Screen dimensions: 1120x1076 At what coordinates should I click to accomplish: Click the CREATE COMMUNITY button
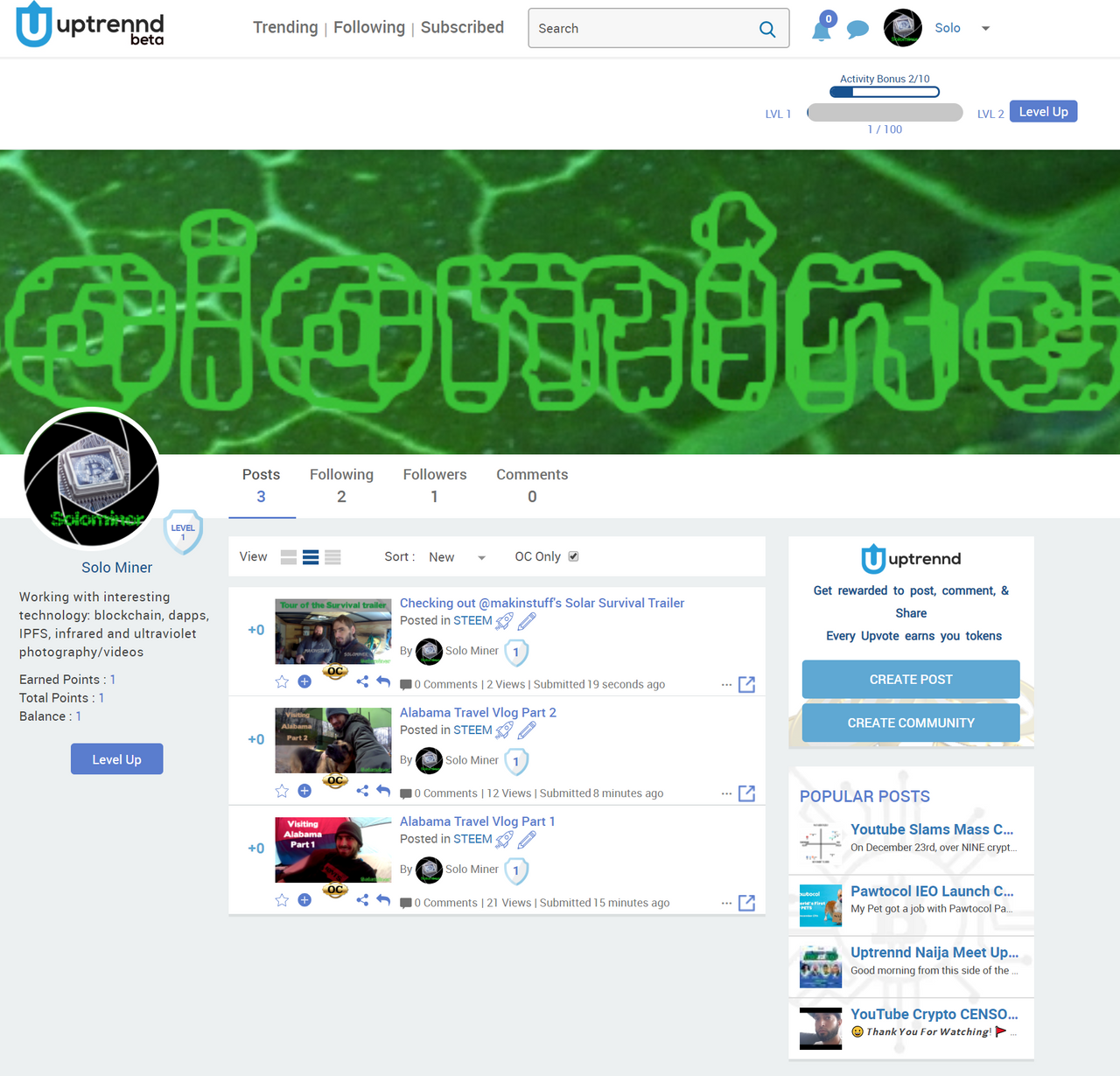click(911, 723)
